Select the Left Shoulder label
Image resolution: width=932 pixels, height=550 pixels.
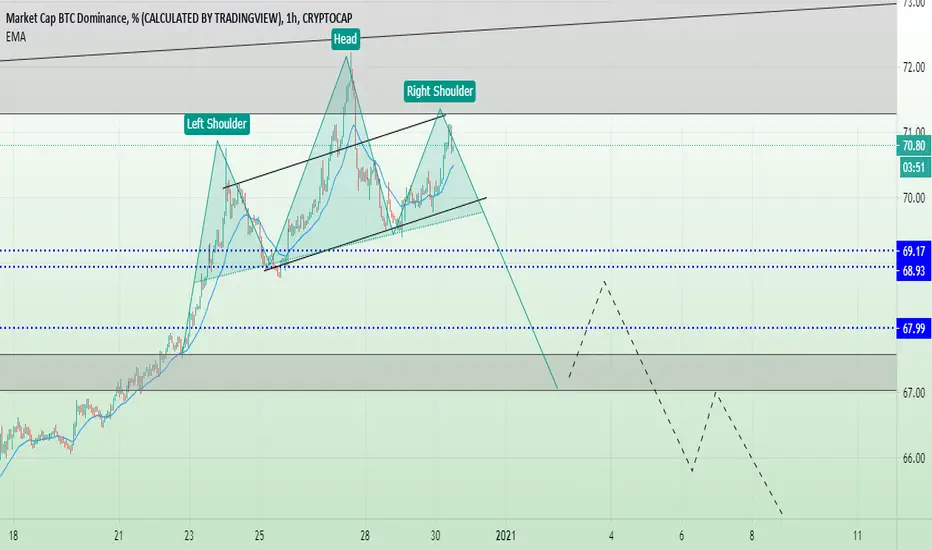[217, 124]
